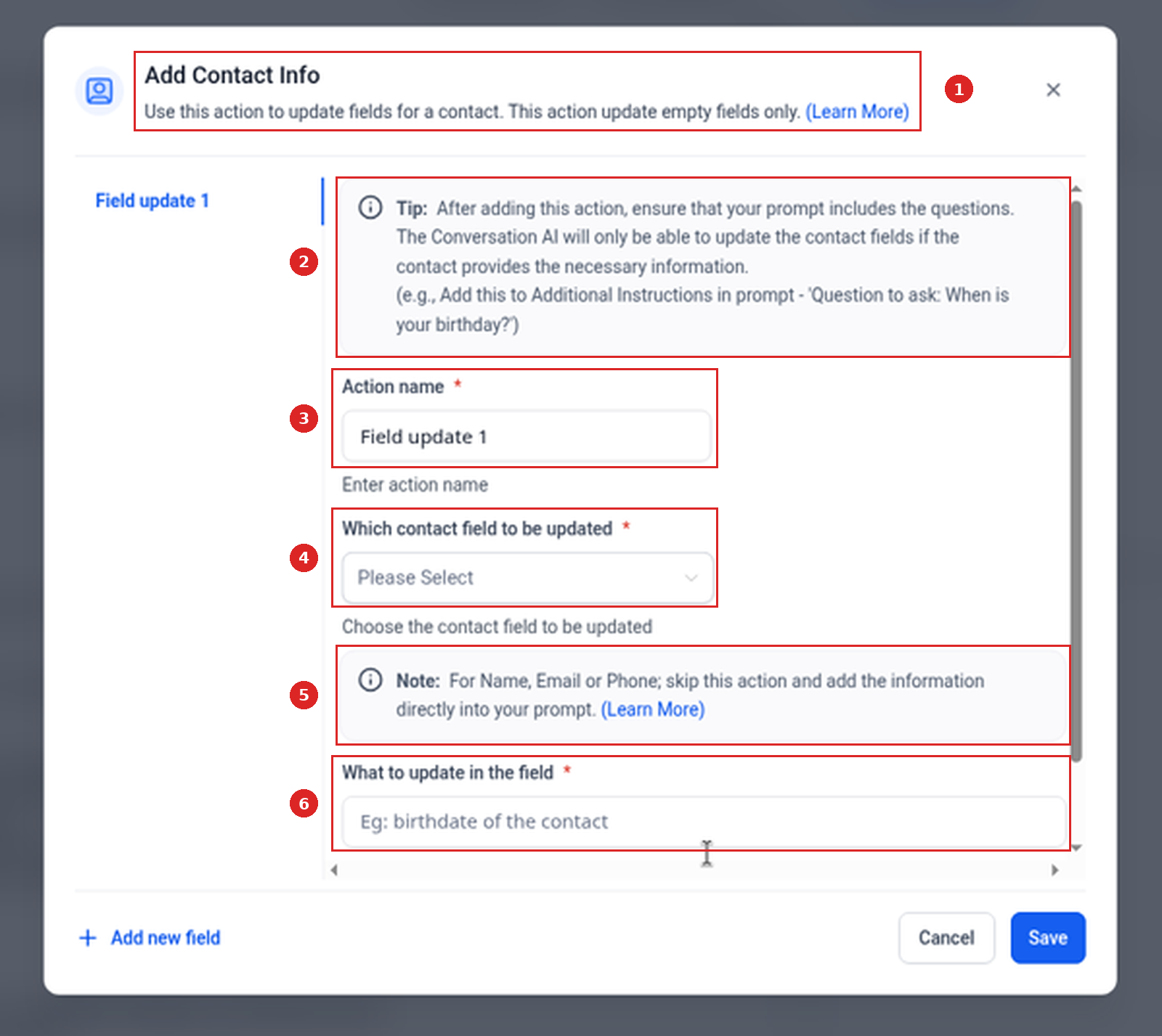Click the horizontal scroll right arrow
The width and height of the screenshot is (1162, 1036).
point(1055,870)
